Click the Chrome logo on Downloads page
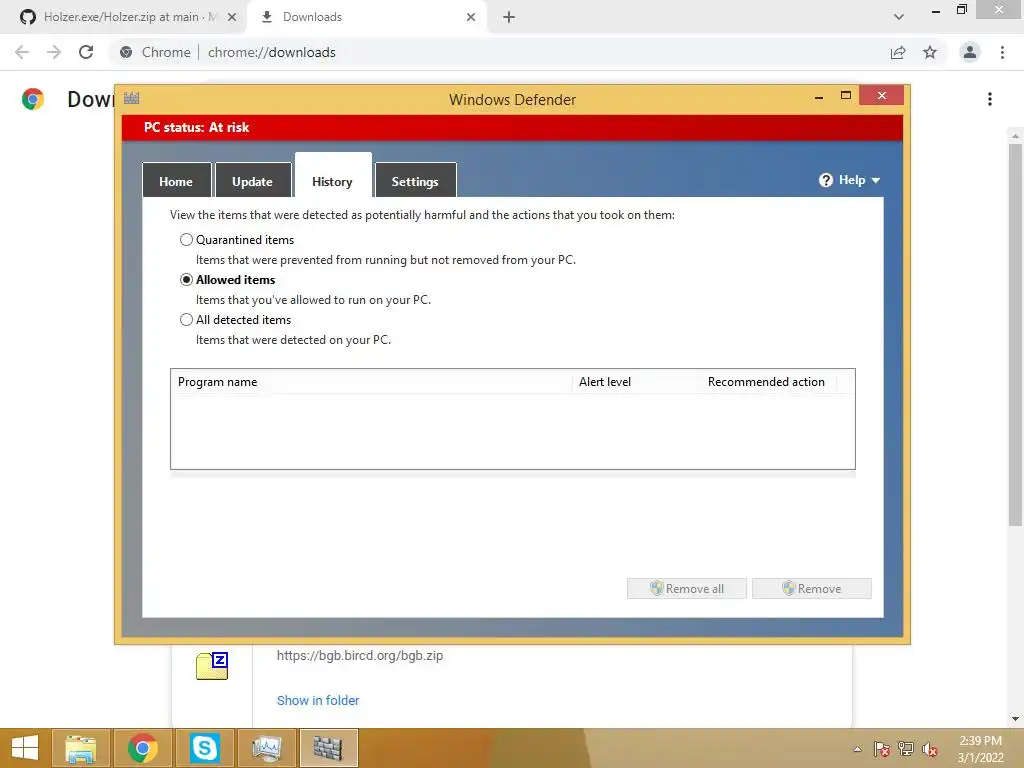The image size is (1024, 768). (33, 99)
